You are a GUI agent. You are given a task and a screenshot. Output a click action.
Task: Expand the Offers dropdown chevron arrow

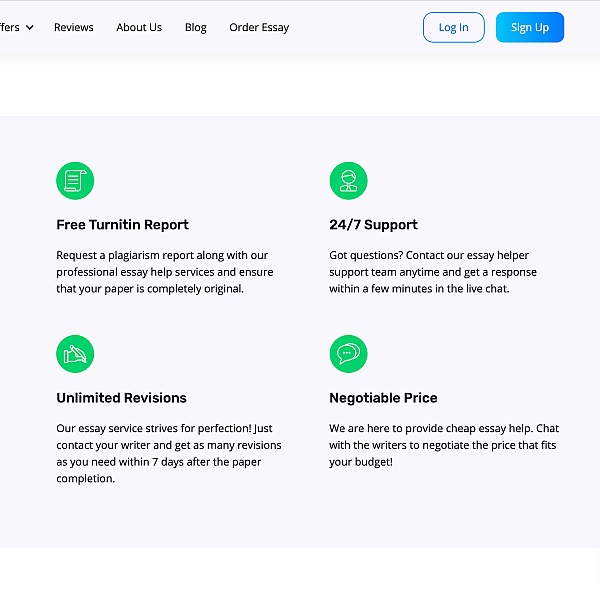(x=29, y=28)
